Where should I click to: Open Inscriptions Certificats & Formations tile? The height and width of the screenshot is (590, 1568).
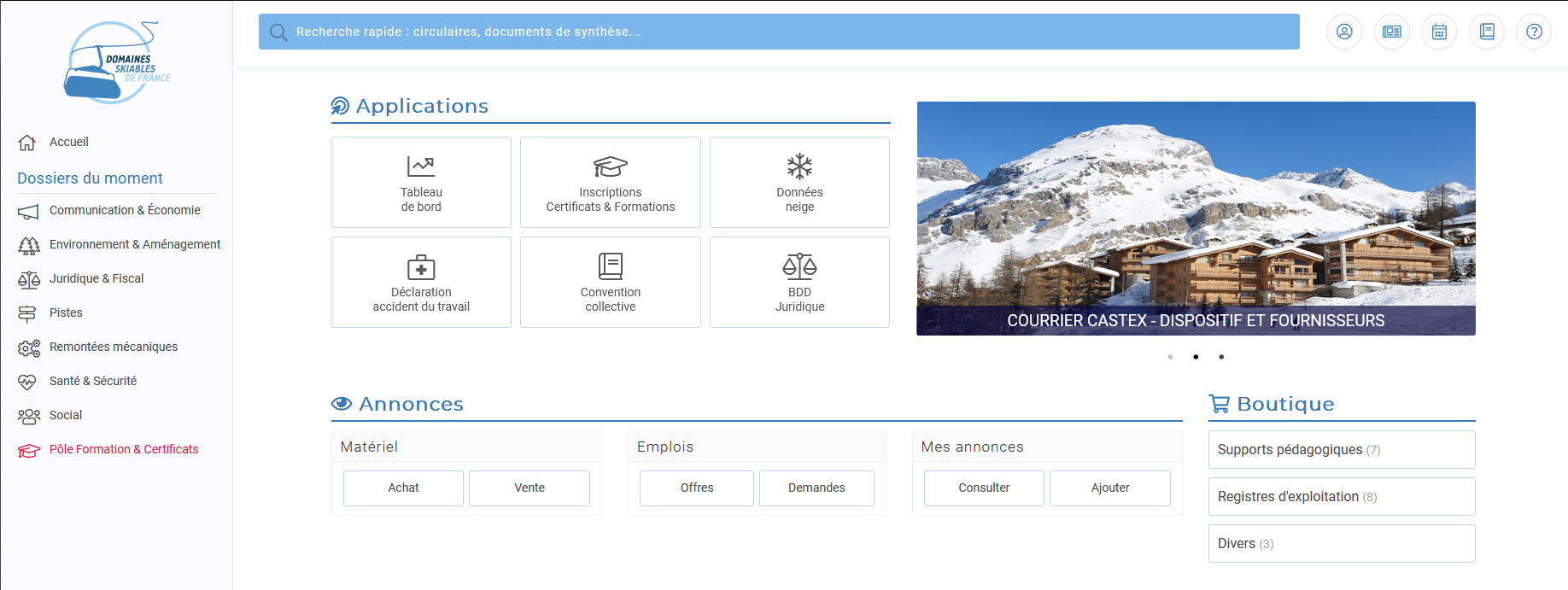point(610,182)
